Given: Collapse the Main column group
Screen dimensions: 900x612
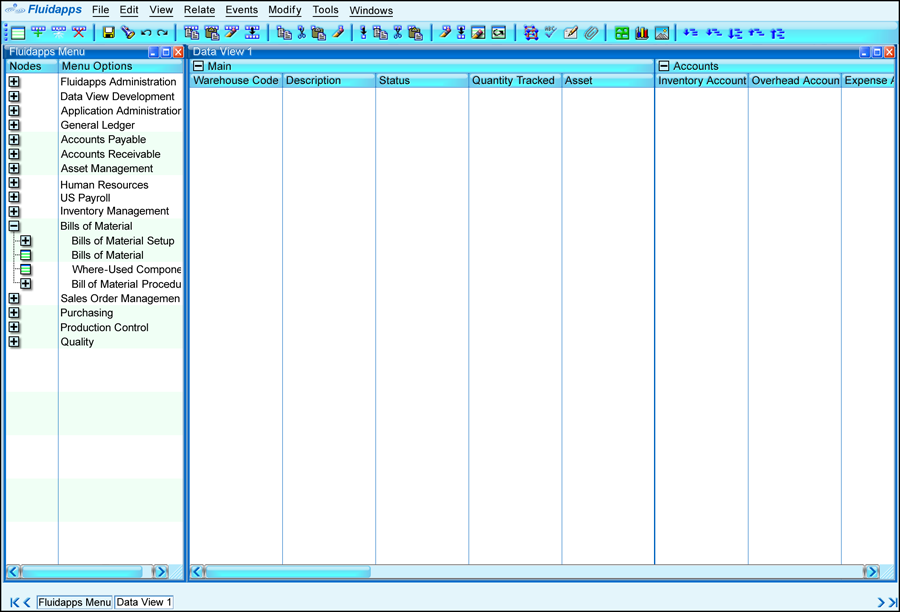Looking at the screenshot, I should [x=198, y=66].
